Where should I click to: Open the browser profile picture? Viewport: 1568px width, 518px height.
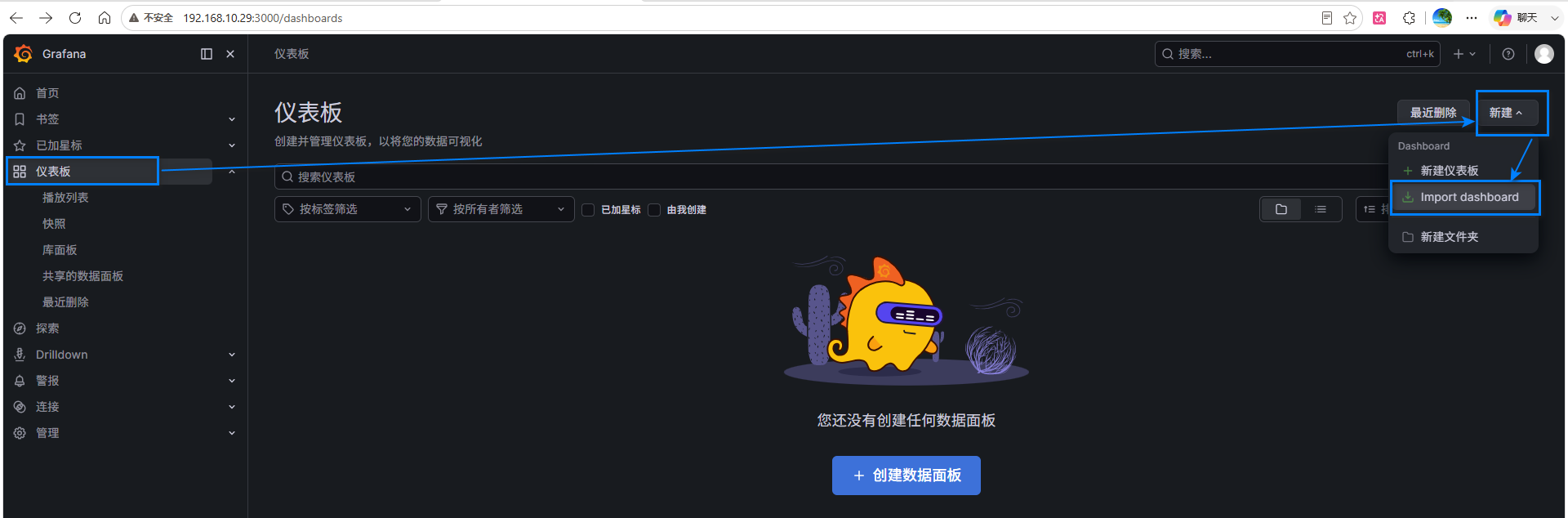[1442, 17]
